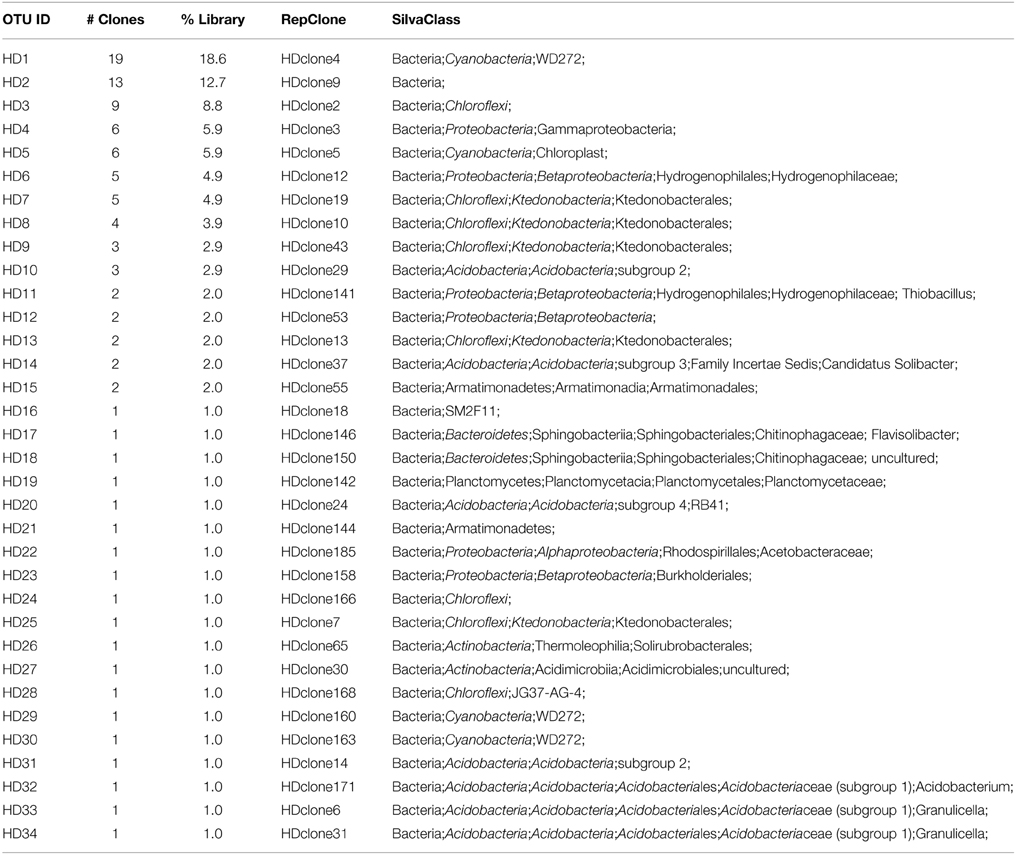
Task: Select the HDclone166 cell
Action: [318, 598]
